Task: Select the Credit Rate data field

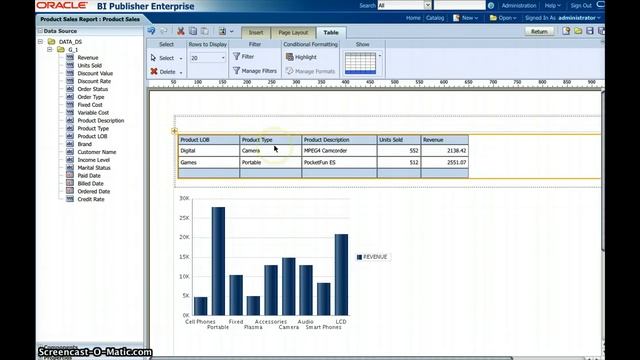Action: 91,199
